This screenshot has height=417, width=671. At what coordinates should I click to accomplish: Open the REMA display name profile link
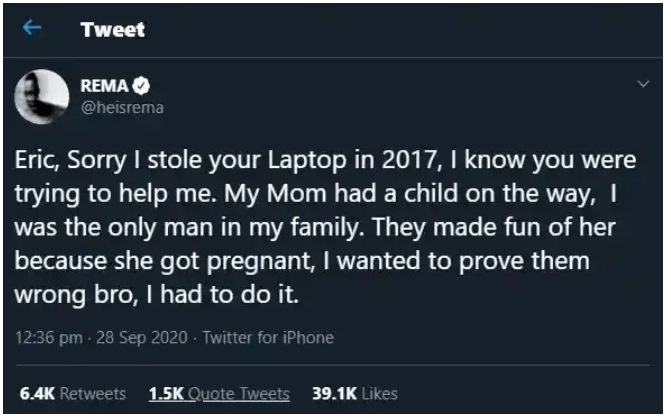pyautogui.click(x=104, y=86)
